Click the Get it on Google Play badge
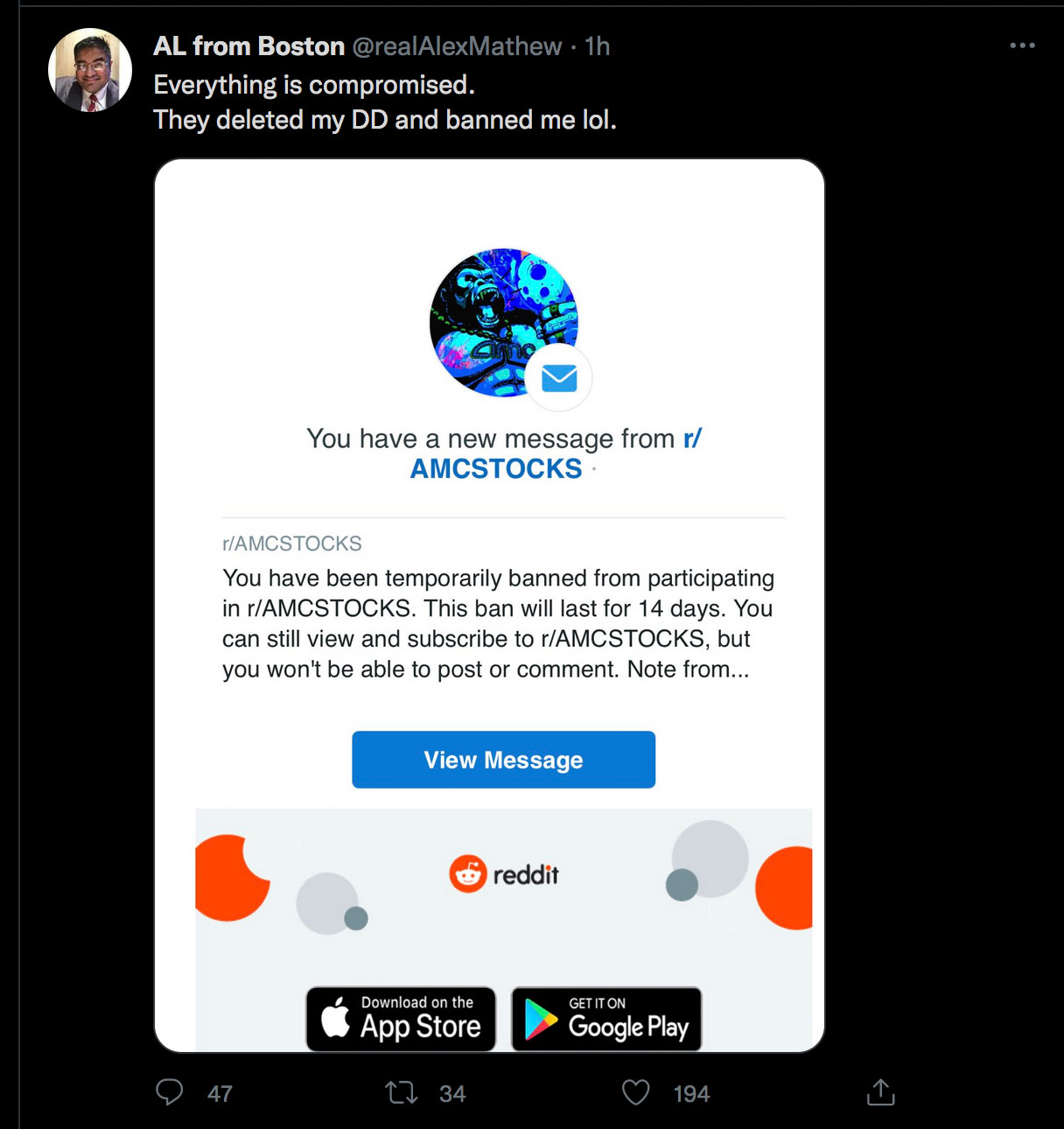1064x1129 pixels. coord(606,1019)
